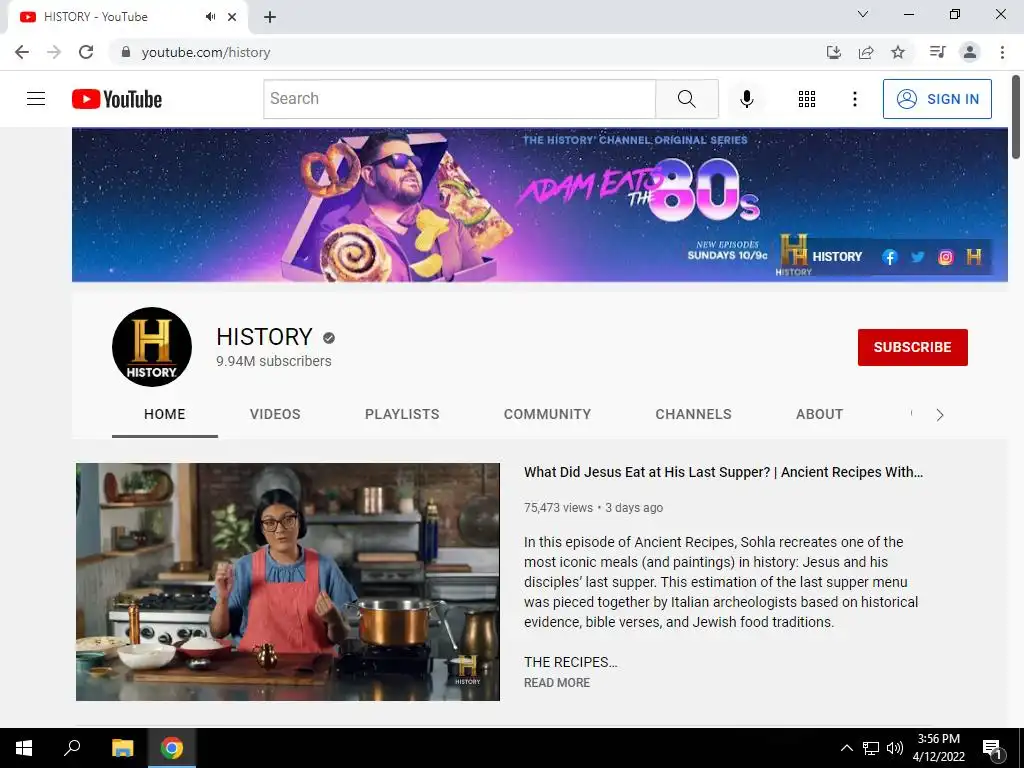Open the Facebook link in the banner
1024x768 pixels.
point(889,257)
